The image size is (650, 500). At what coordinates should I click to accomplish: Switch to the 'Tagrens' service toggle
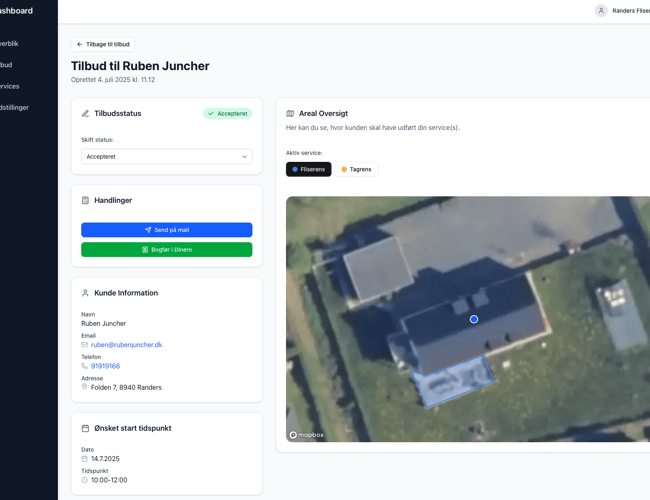click(357, 169)
